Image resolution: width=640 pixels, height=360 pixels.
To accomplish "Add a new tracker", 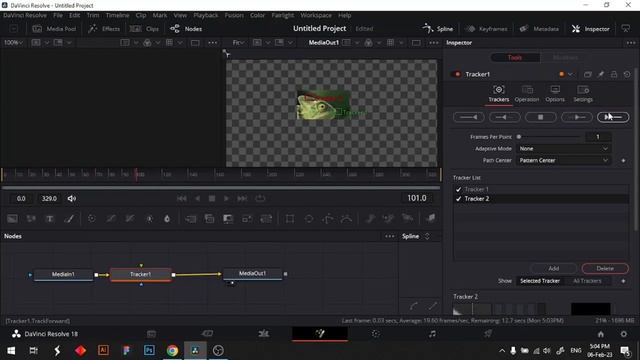I will point(553,269).
